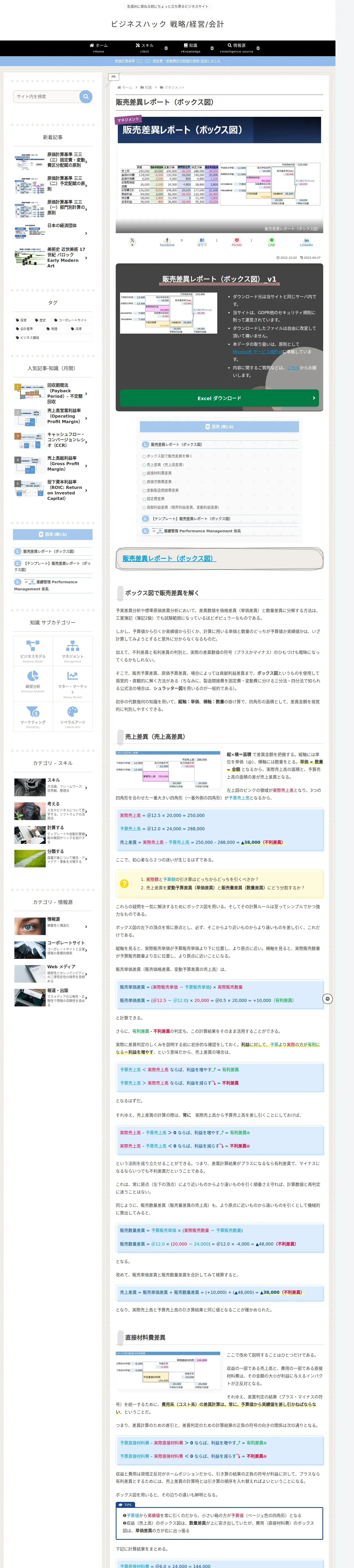The image size is (354, 1568).
Task: Share the article on Facebook
Action: (x=167, y=242)
